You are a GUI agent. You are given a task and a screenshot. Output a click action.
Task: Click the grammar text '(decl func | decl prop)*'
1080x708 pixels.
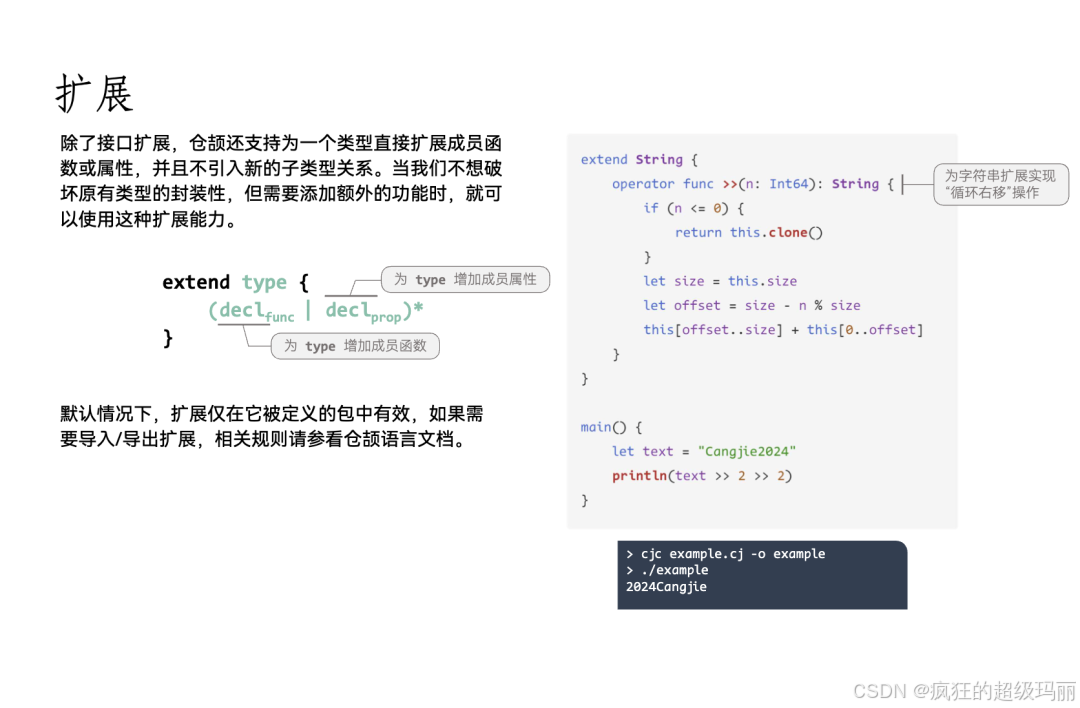315,312
